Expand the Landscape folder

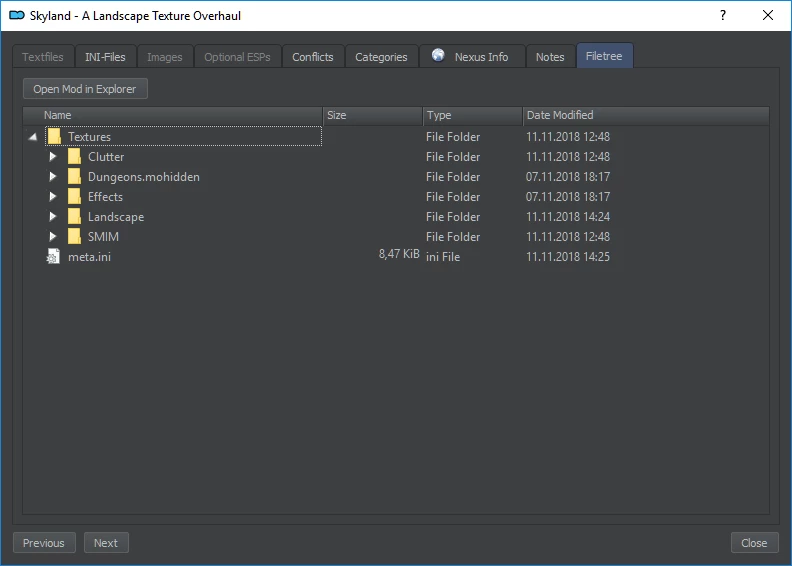[53, 216]
